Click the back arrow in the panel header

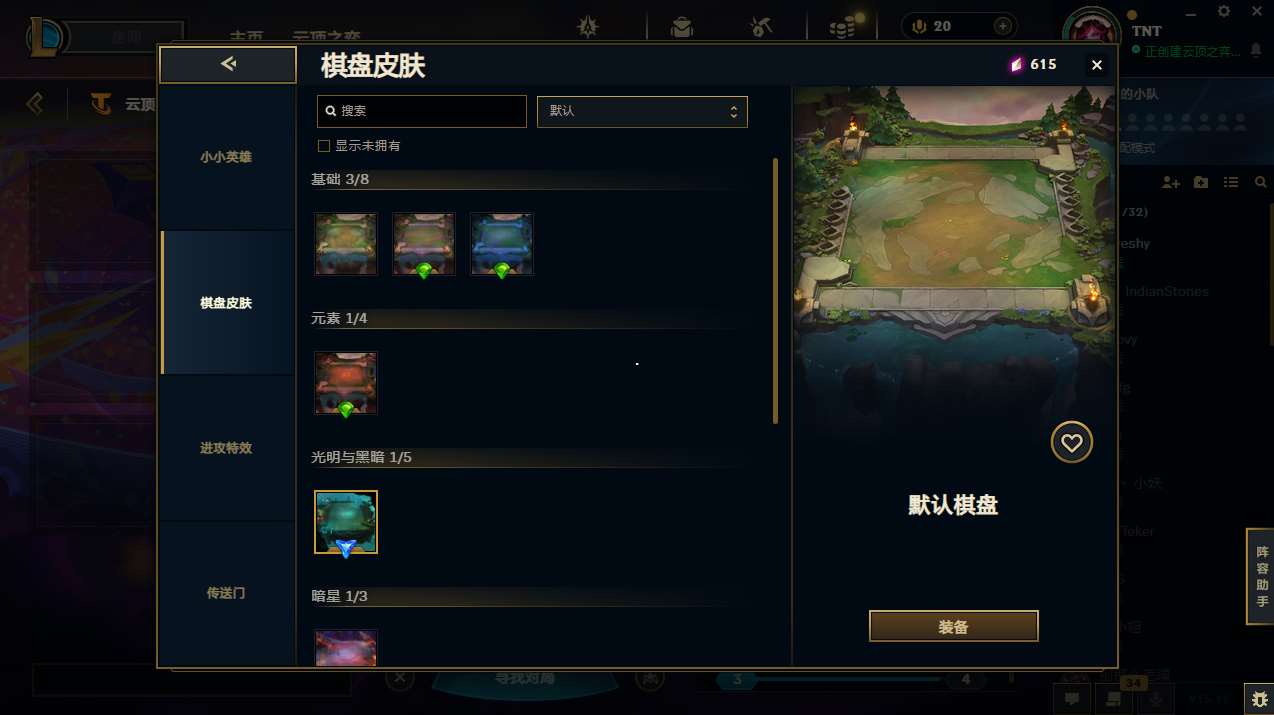[x=228, y=65]
